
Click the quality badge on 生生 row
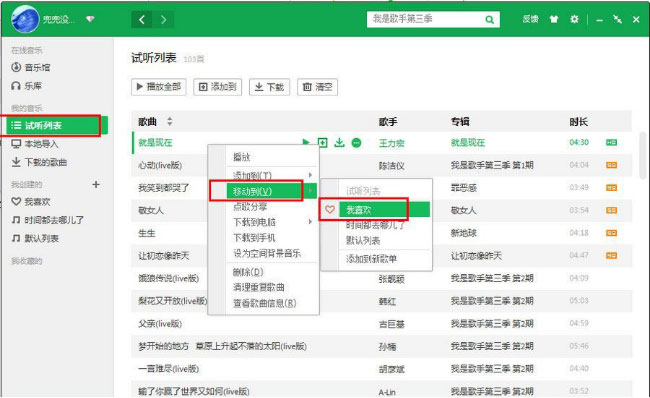click(x=611, y=233)
